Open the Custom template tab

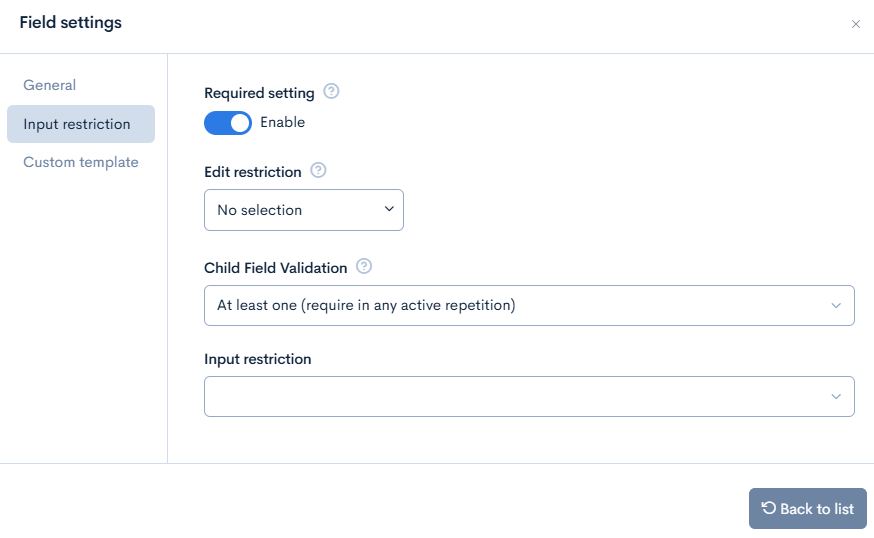coord(81,162)
